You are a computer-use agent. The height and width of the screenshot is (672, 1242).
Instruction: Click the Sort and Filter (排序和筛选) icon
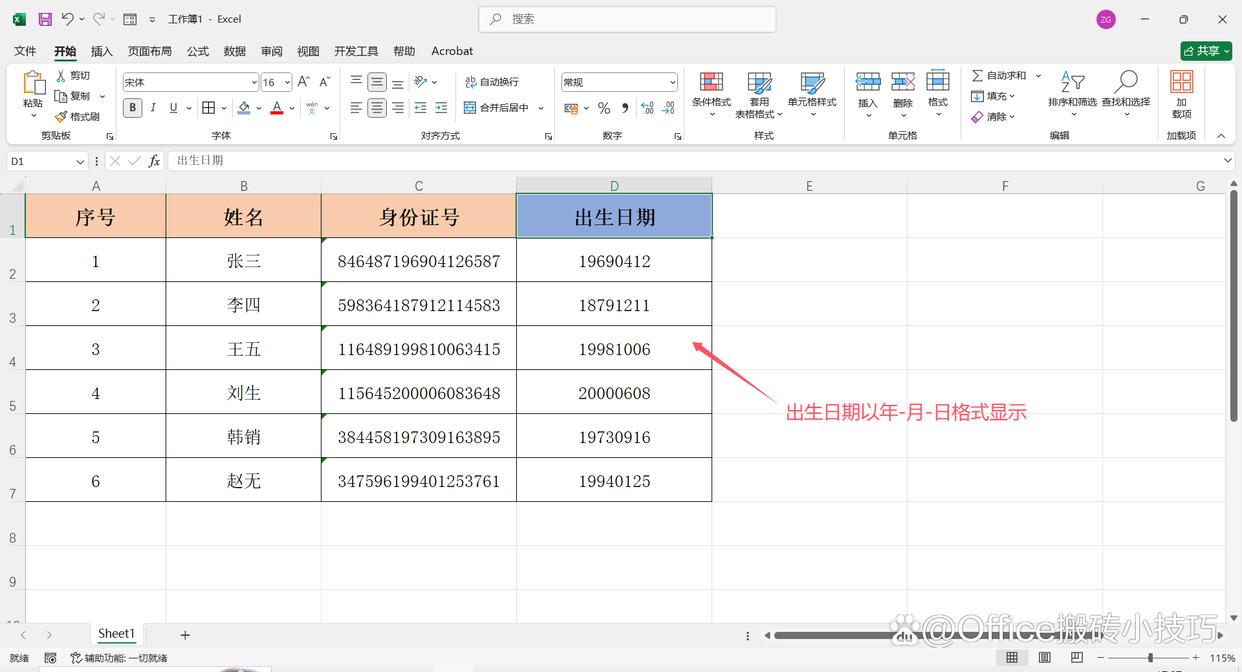pos(1072,82)
